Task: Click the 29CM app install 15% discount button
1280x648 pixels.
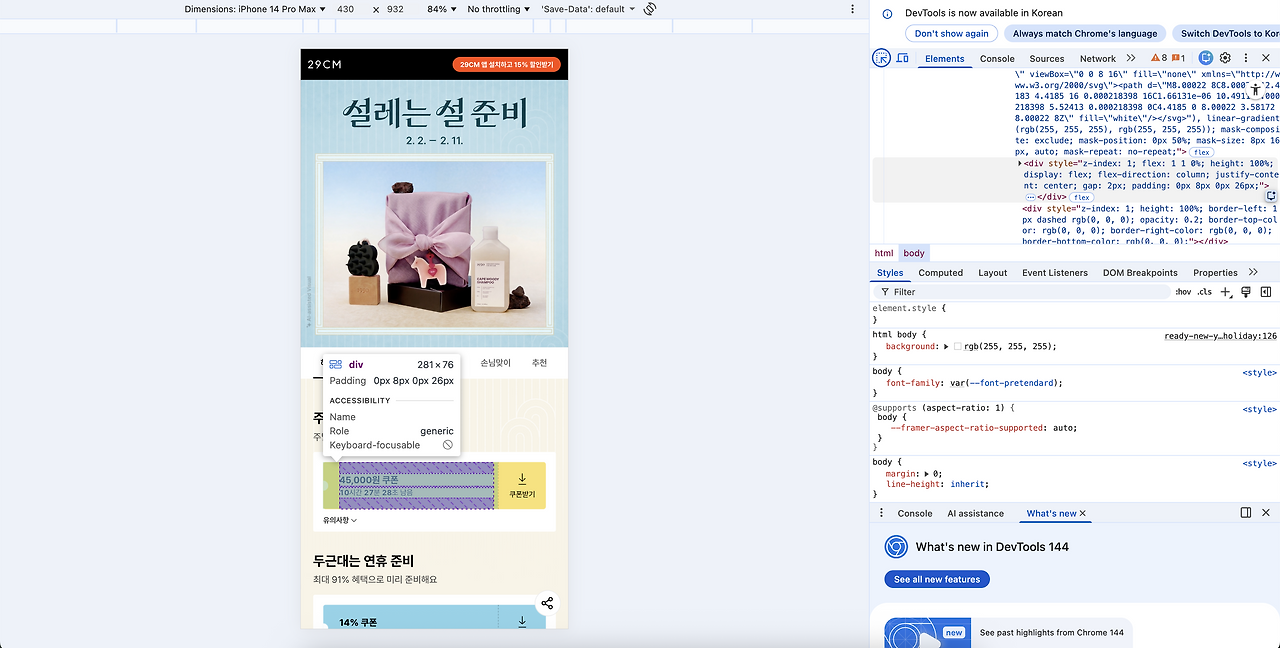Action: click(506, 64)
